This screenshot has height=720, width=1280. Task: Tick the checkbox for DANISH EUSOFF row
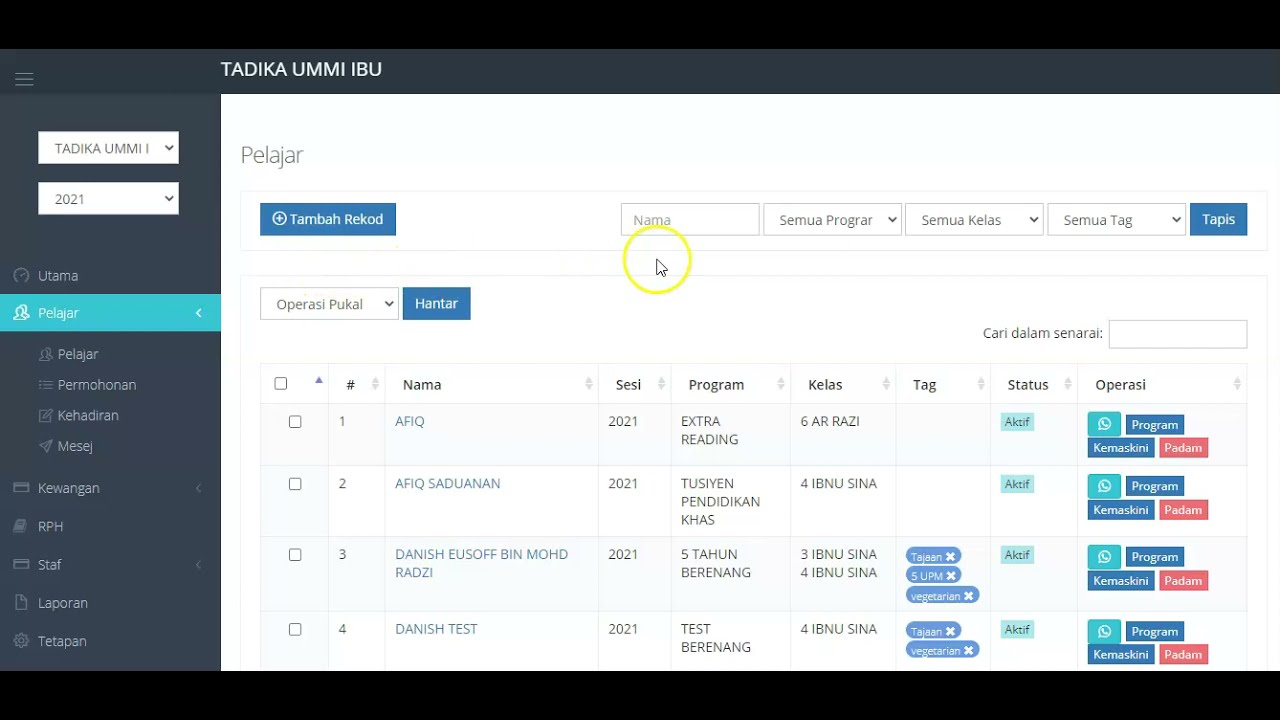(295, 555)
